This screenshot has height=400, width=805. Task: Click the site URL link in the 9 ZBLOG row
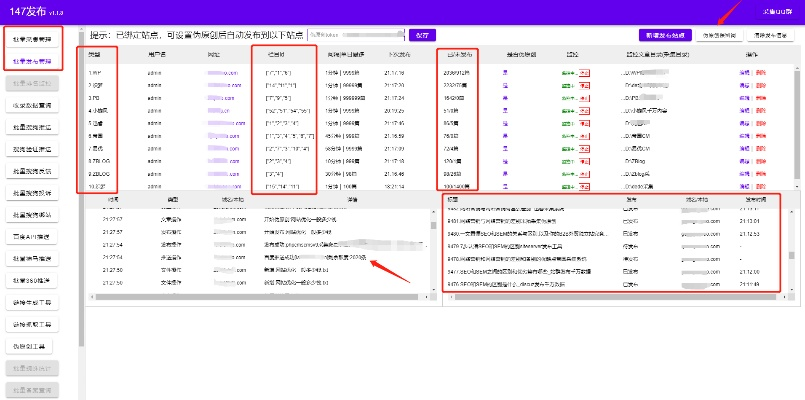tap(224, 174)
